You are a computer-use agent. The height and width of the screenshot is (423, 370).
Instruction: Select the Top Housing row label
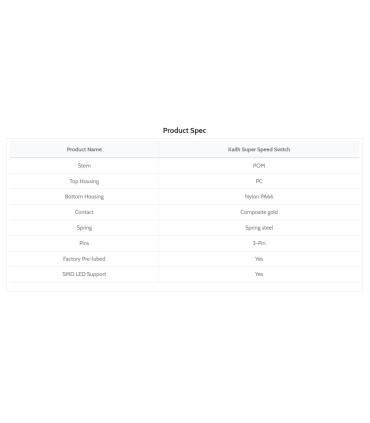tap(84, 181)
